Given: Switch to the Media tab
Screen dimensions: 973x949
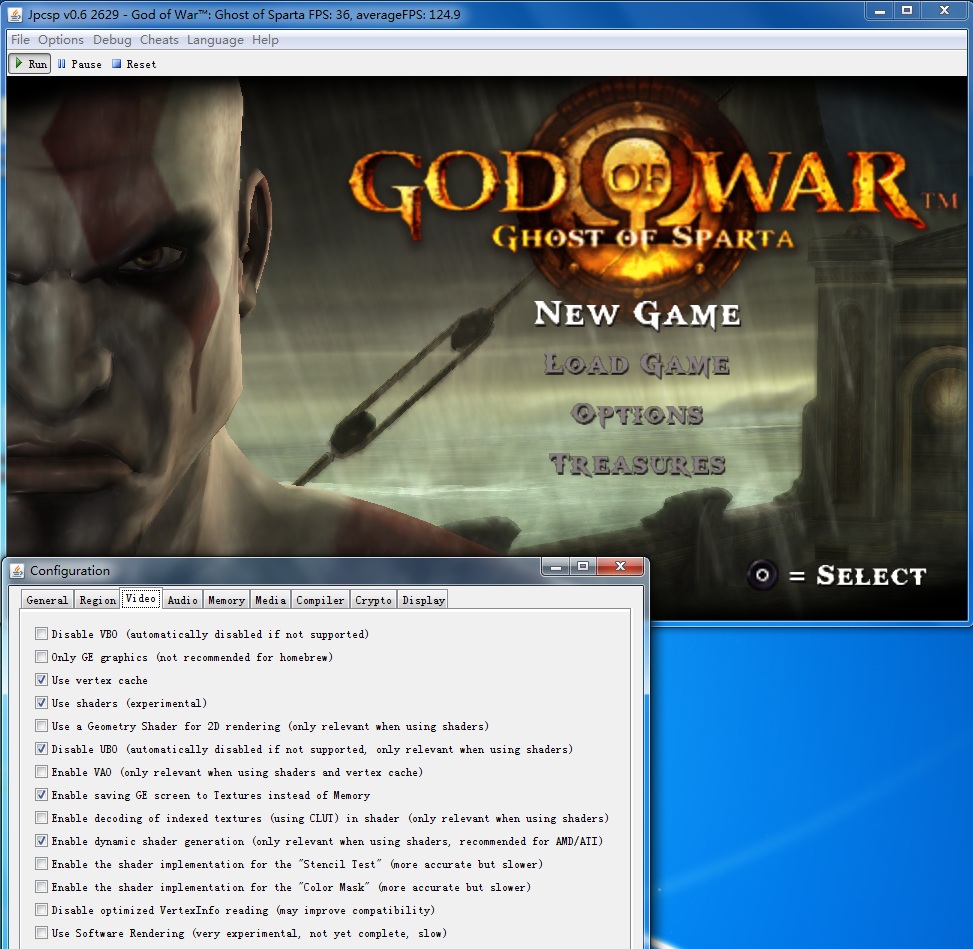Looking at the screenshot, I should (x=271, y=600).
